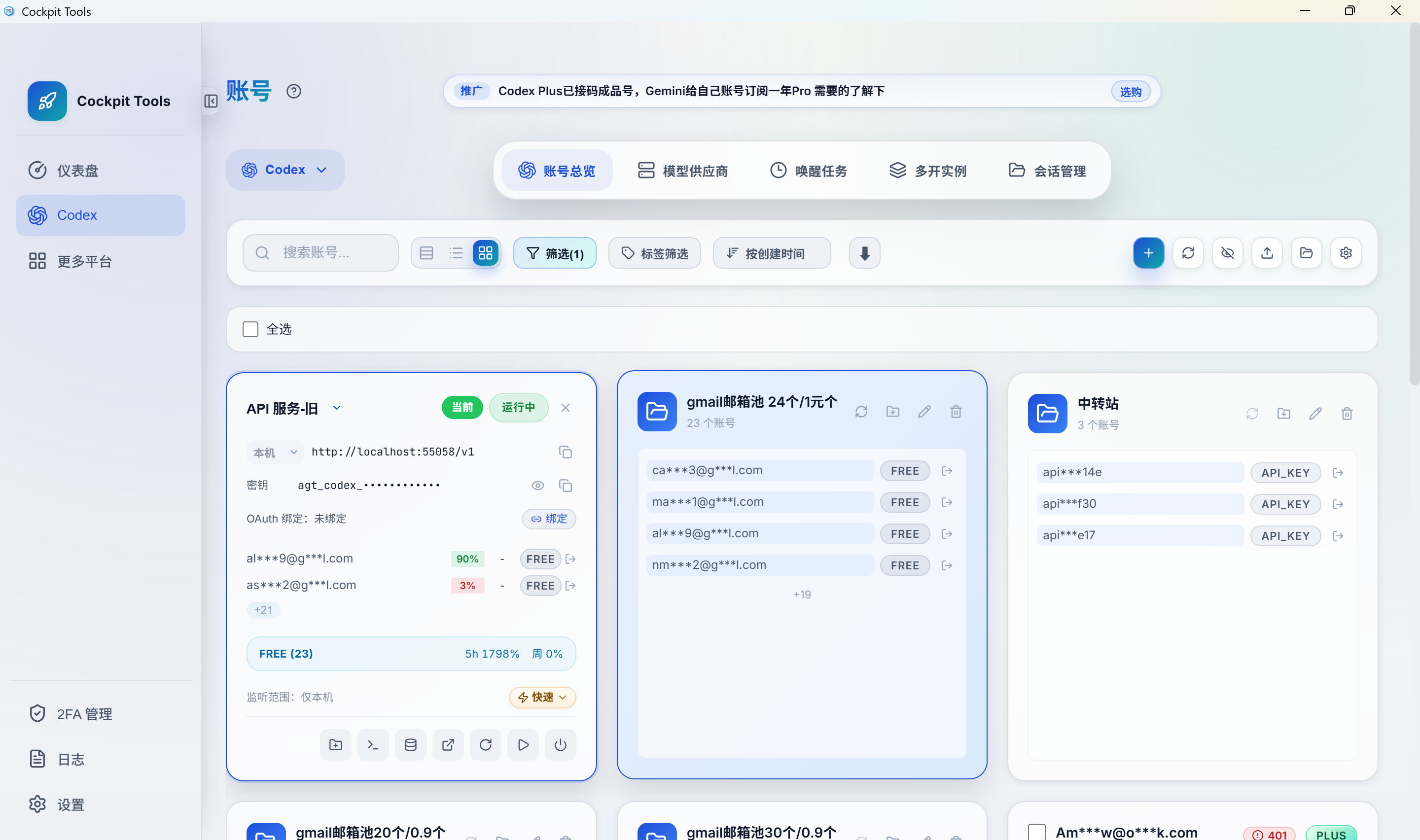1420x840 pixels.
Task: Switch to api***14e account arrow
Action: click(x=1338, y=473)
